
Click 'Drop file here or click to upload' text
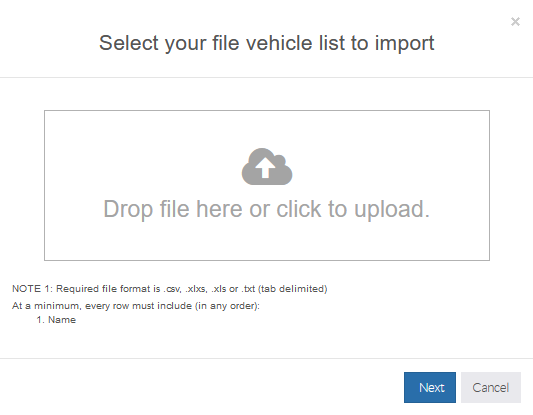[x=266, y=209]
